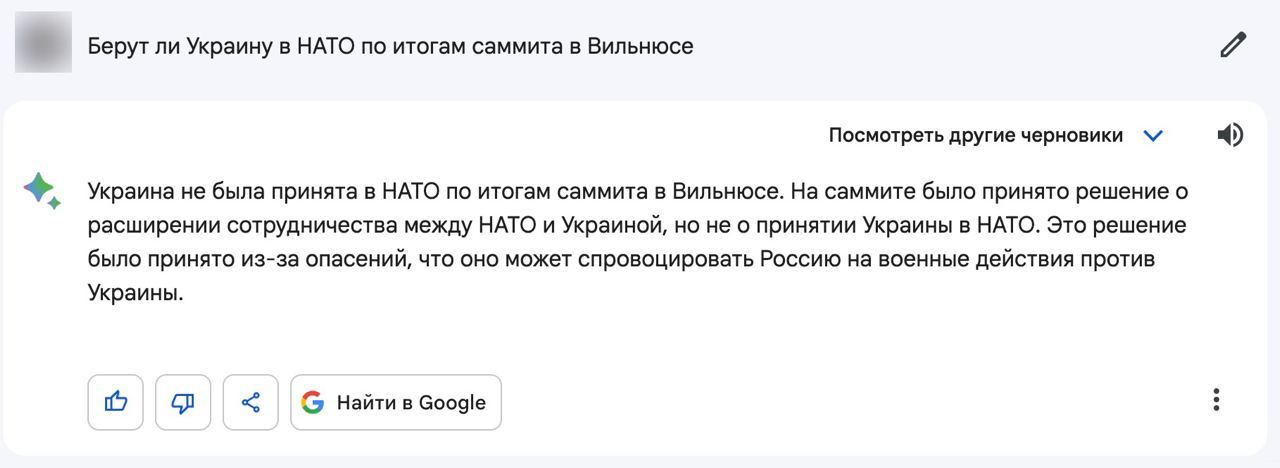This screenshot has width=1280, height=468.
Task: Click the final word "Украины." of the response
Action: (136, 294)
